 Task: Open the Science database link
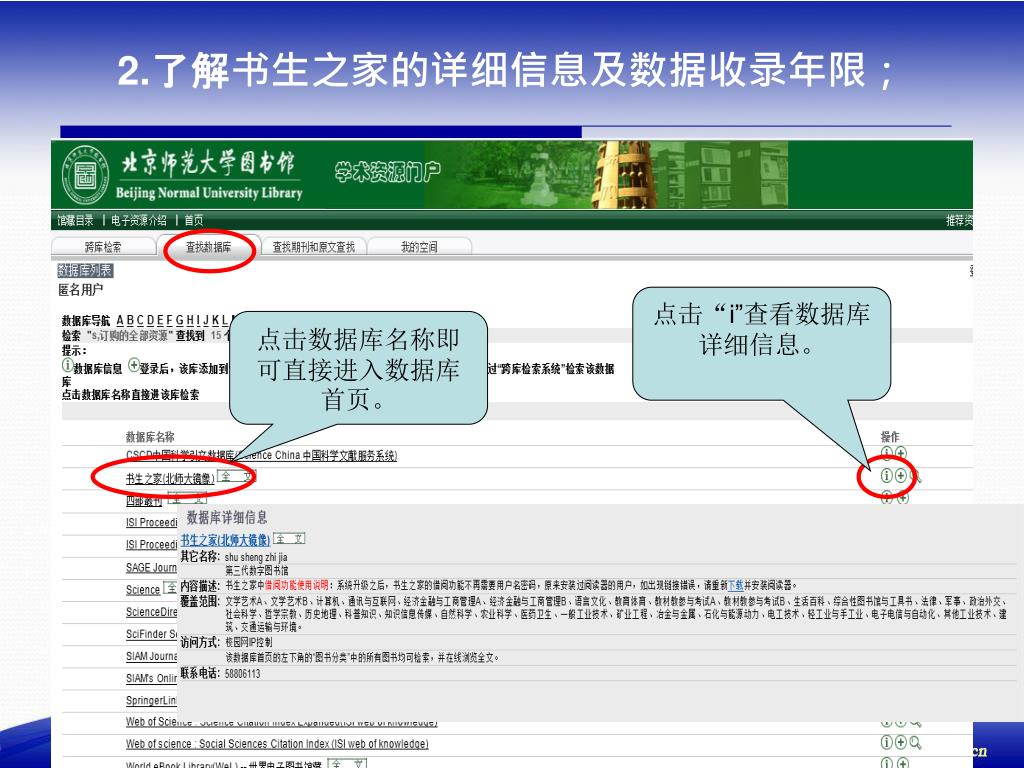(x=143, y=590)
